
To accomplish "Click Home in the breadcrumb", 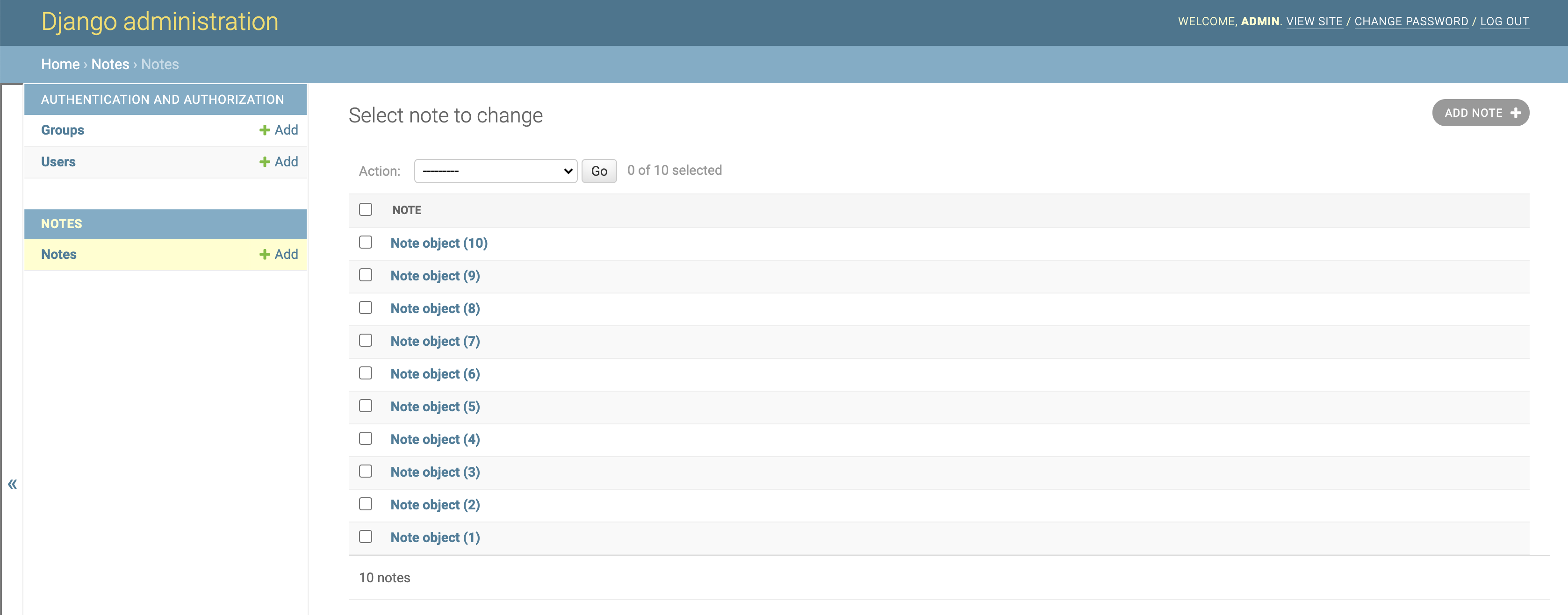I will [x=60, y=64].
